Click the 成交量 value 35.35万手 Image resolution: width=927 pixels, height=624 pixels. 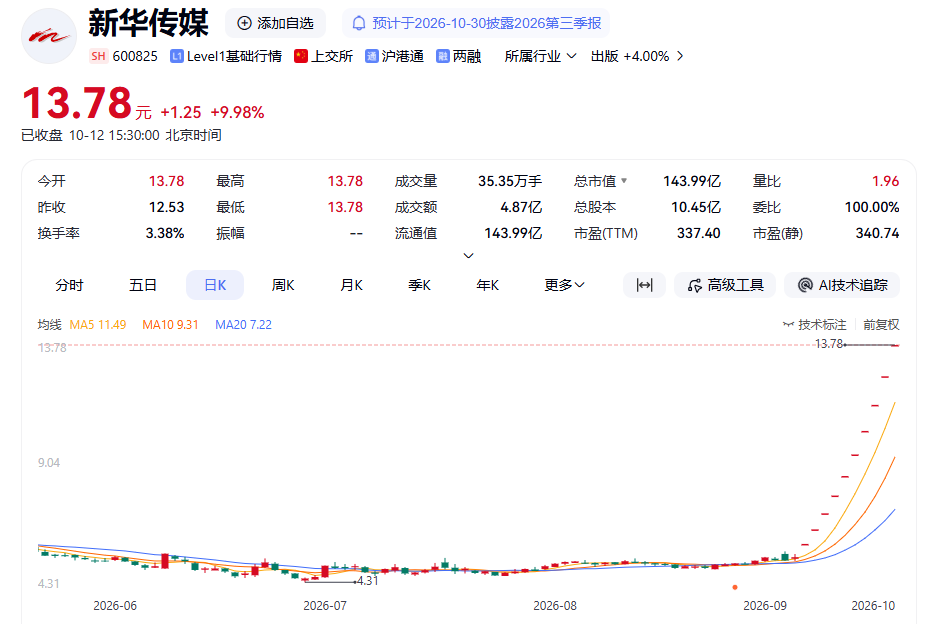510,181
